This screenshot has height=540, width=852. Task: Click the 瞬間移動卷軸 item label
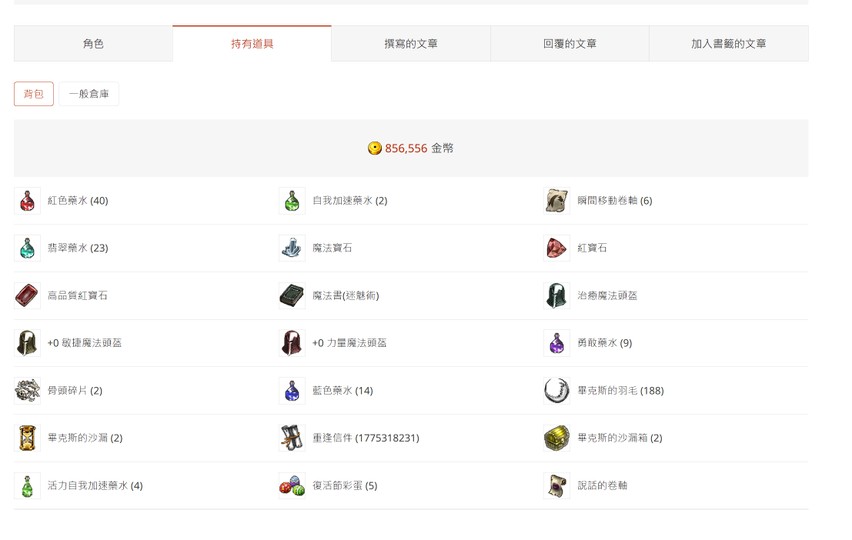(614, 201)
